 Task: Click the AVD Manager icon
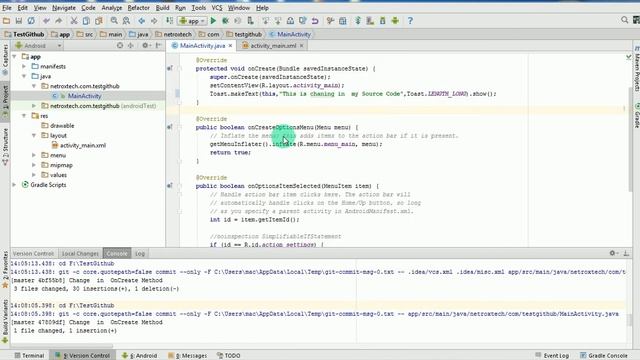point(370,21)
